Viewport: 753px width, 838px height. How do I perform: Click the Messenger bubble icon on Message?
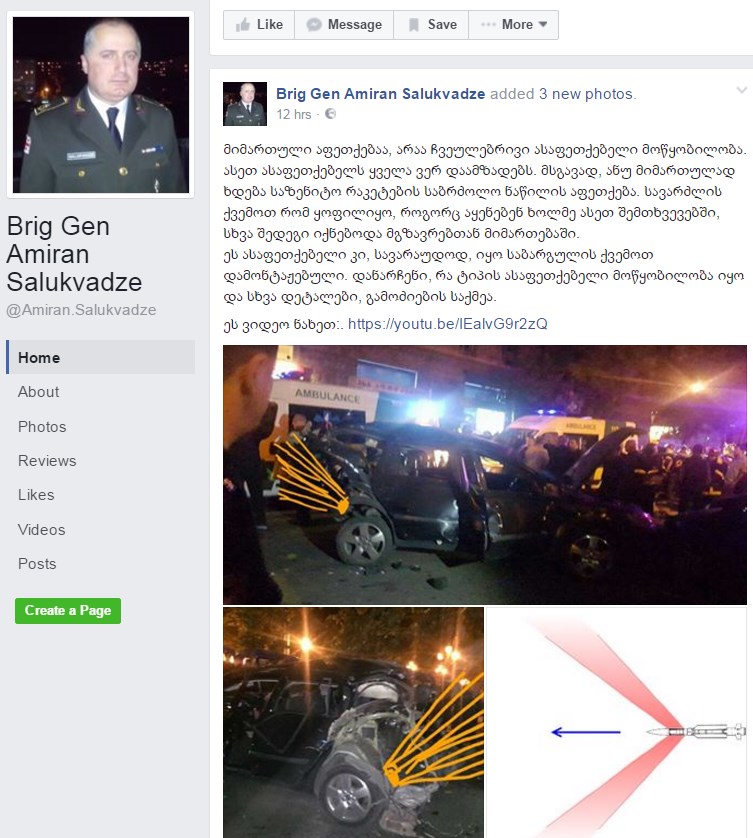point(314,25)
